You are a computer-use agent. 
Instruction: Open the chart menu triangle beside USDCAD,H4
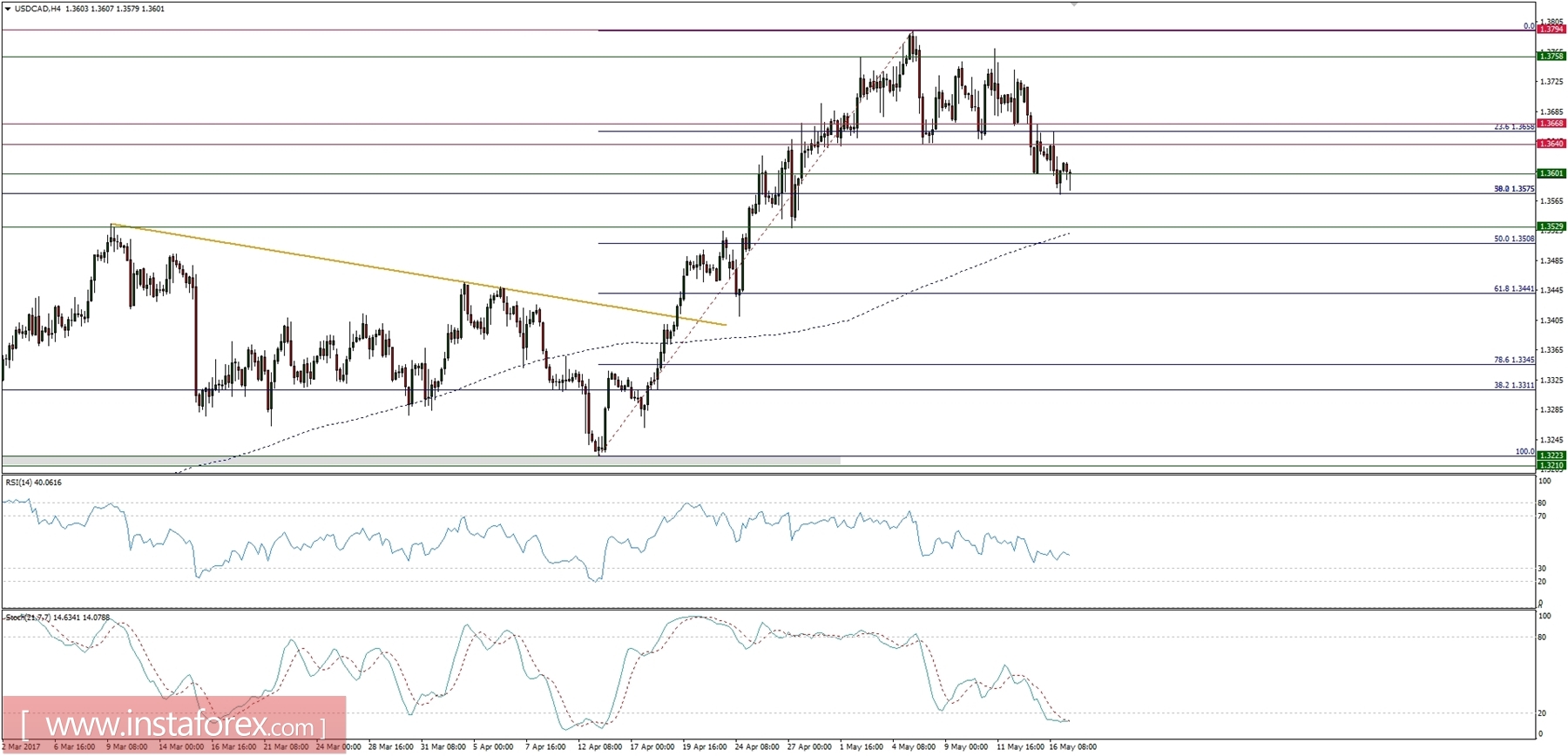(8, 9)
